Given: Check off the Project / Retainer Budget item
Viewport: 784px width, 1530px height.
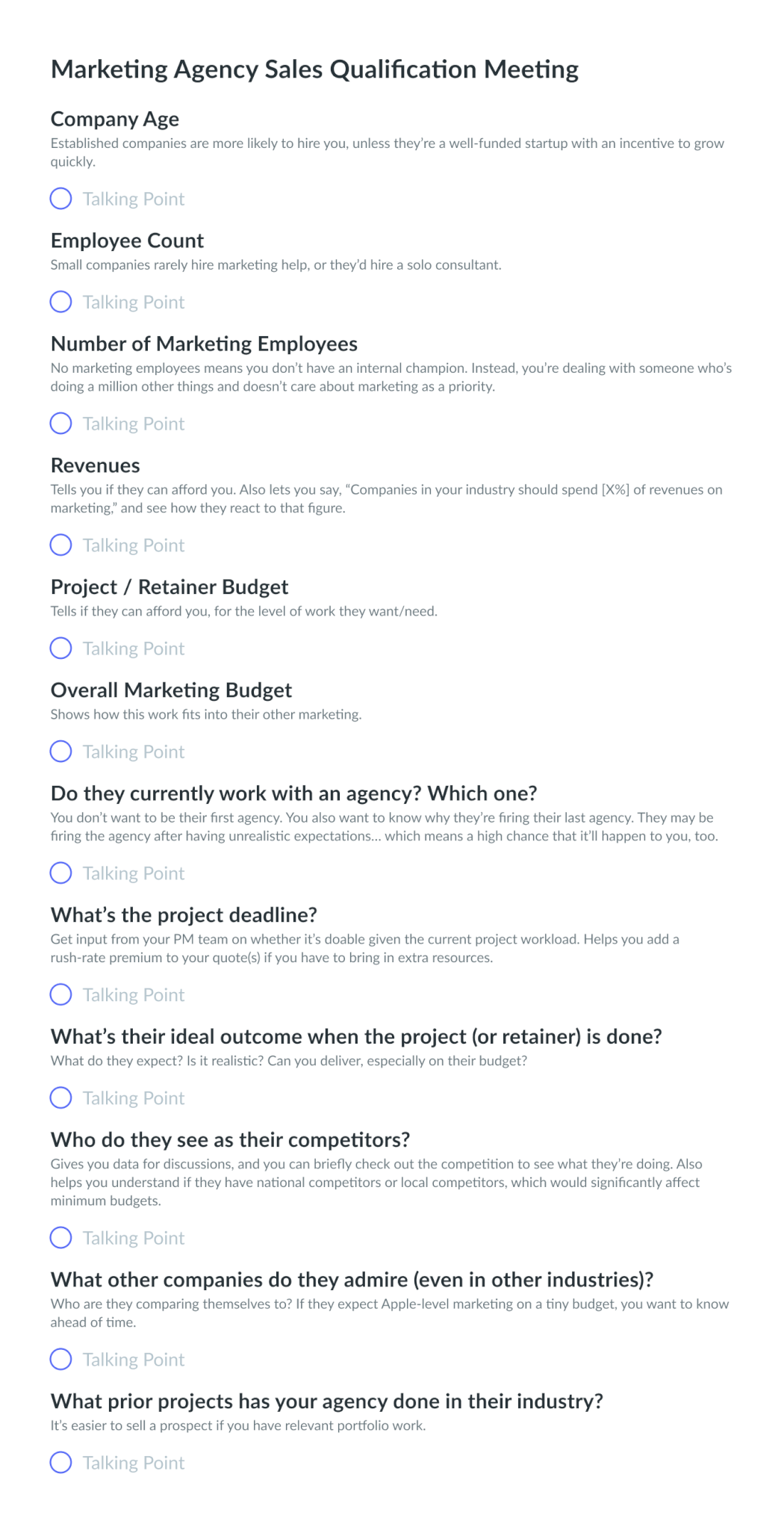Looking at the screenshot, I should tap(60, 648).
